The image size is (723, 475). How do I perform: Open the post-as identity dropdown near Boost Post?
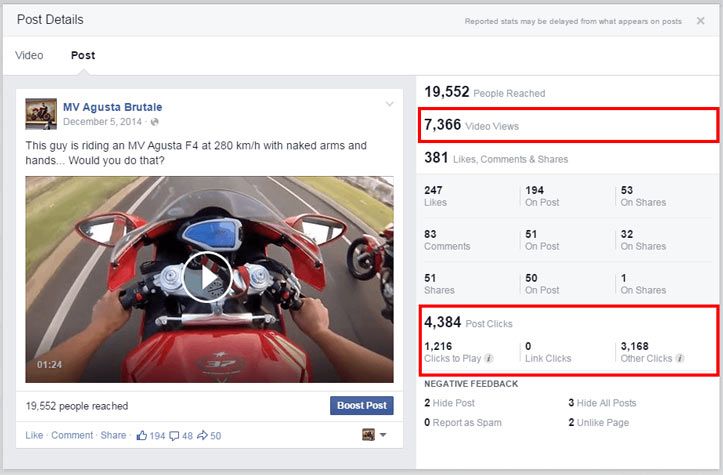tap(374, 435)
